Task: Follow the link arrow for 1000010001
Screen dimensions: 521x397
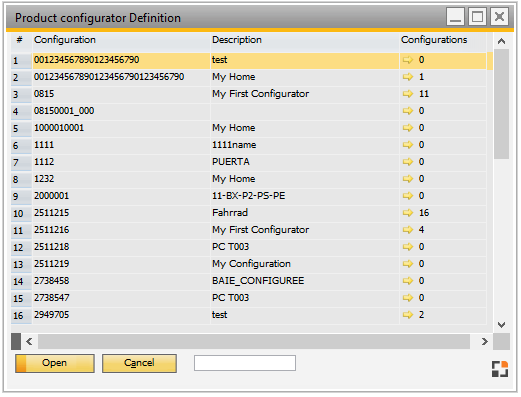Action: tap(407, 128)
